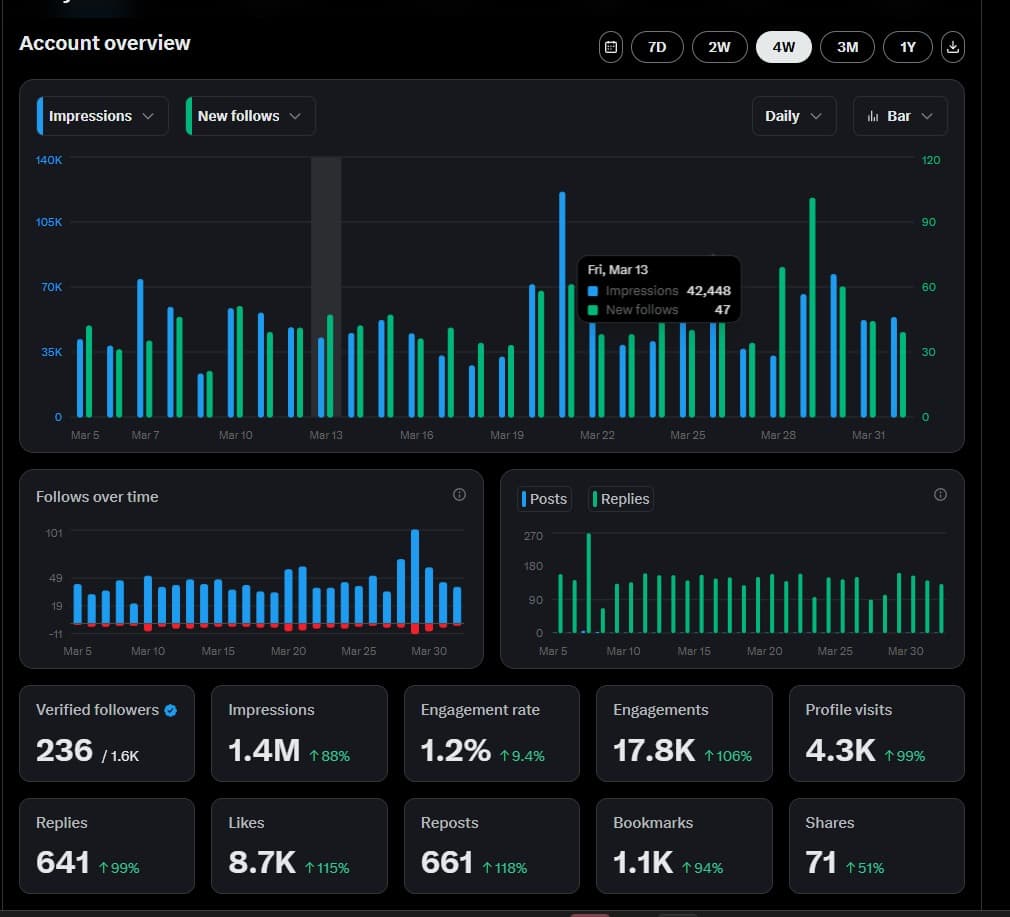
Task: Open the Bar chart type dropdown
Action: click(x=900, y=116)
